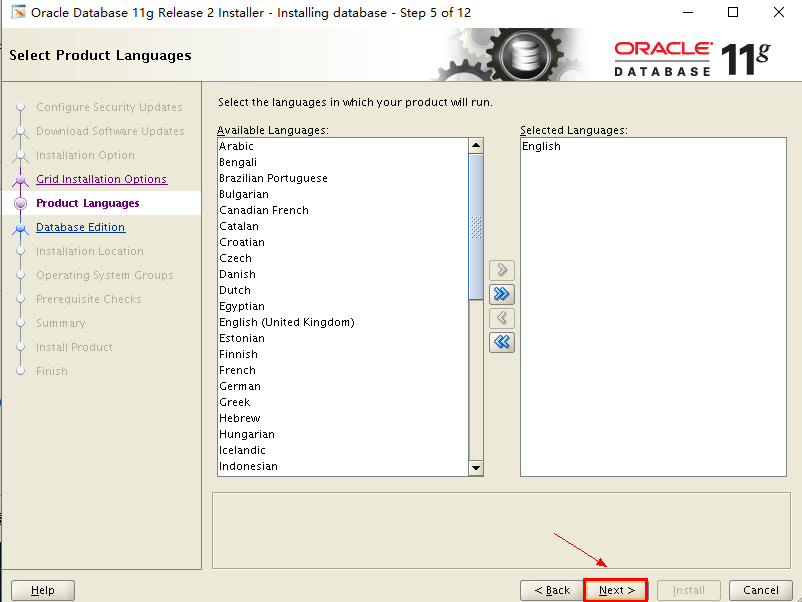Select Egyptian language entry
Viewport: 802px width, 602px height.
[343, 306]
